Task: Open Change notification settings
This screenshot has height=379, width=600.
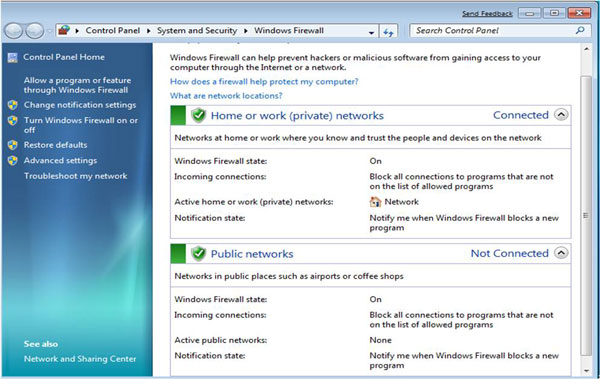Action: [80, 105]
